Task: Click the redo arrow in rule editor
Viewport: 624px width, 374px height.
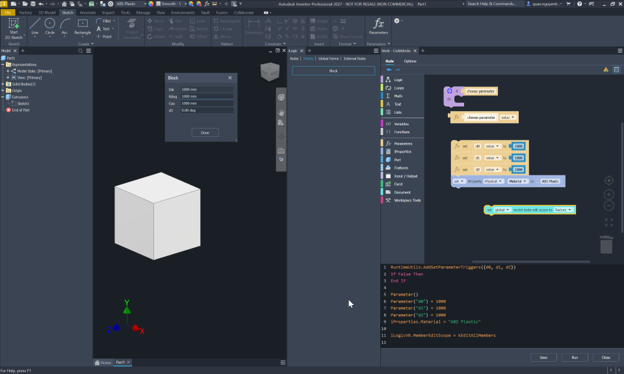Action: 398,70
